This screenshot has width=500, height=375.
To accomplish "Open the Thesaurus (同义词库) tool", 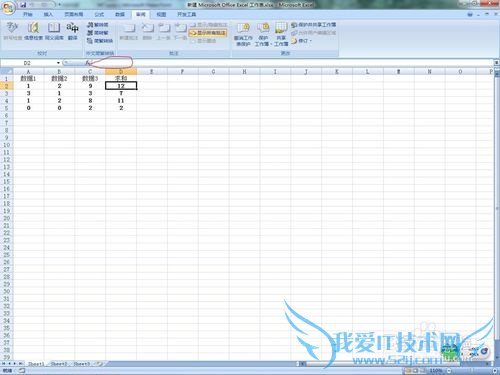I will pyautogui.click(x=54, y=31).
